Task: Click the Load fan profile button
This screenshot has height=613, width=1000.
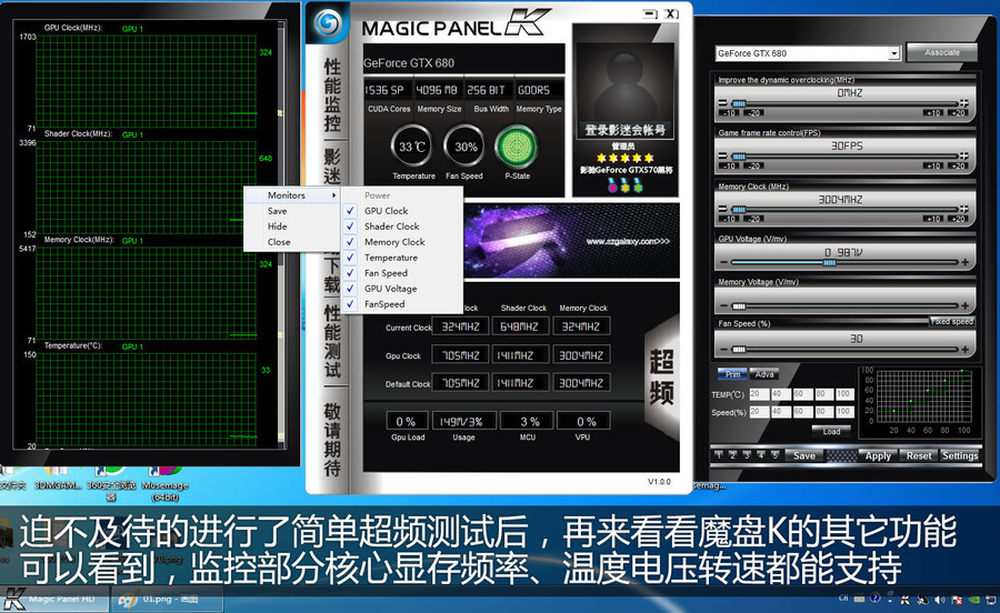Action: (x=831, y=431)
